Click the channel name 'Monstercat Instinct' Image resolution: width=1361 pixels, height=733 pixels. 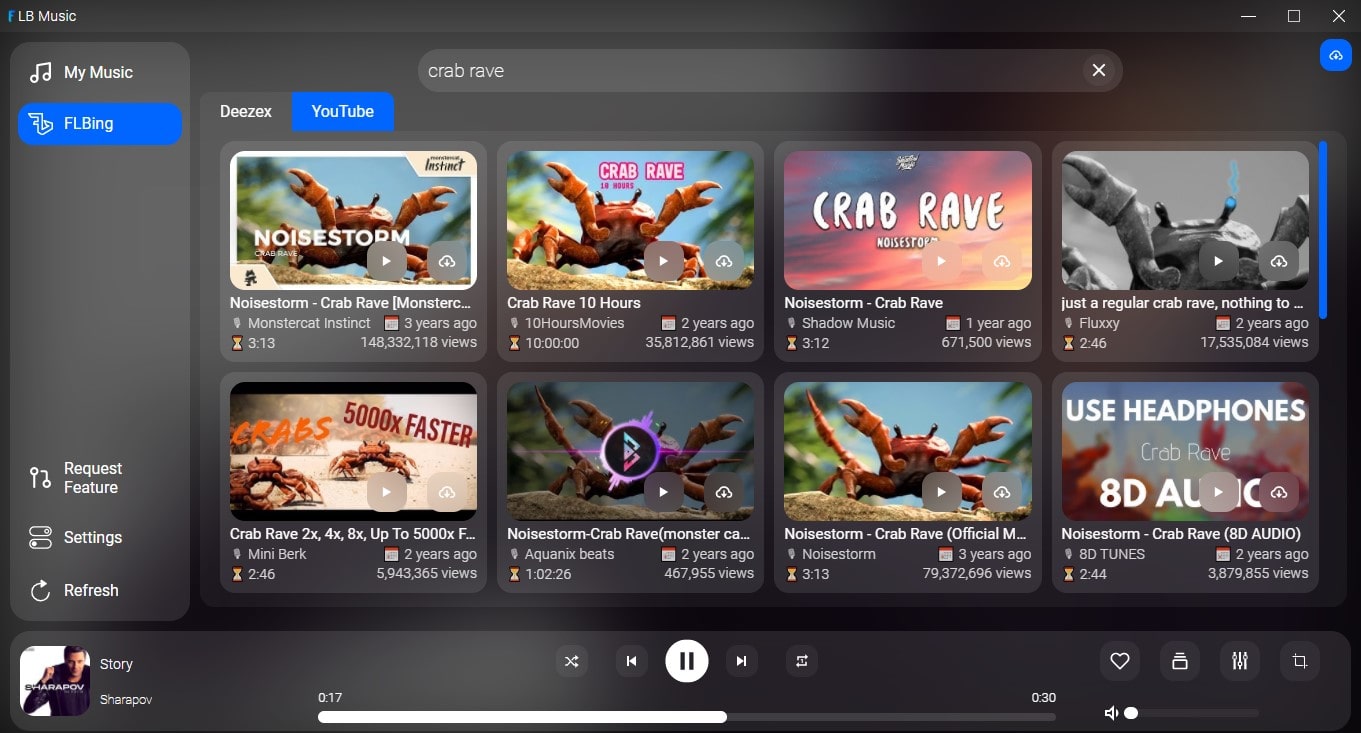coord(309,323)
